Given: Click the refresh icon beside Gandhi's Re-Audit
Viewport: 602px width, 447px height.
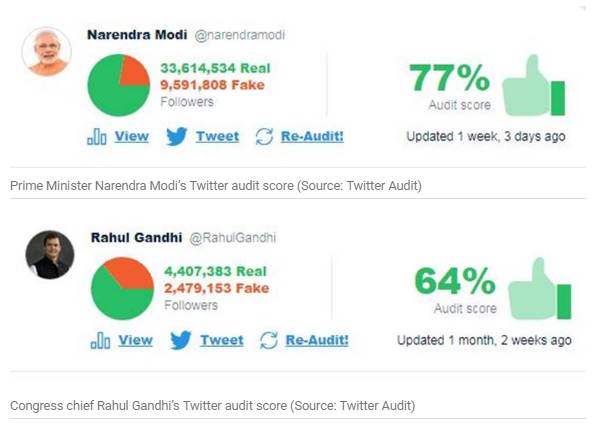Looking at the screenshot, I should click(268, 340).
